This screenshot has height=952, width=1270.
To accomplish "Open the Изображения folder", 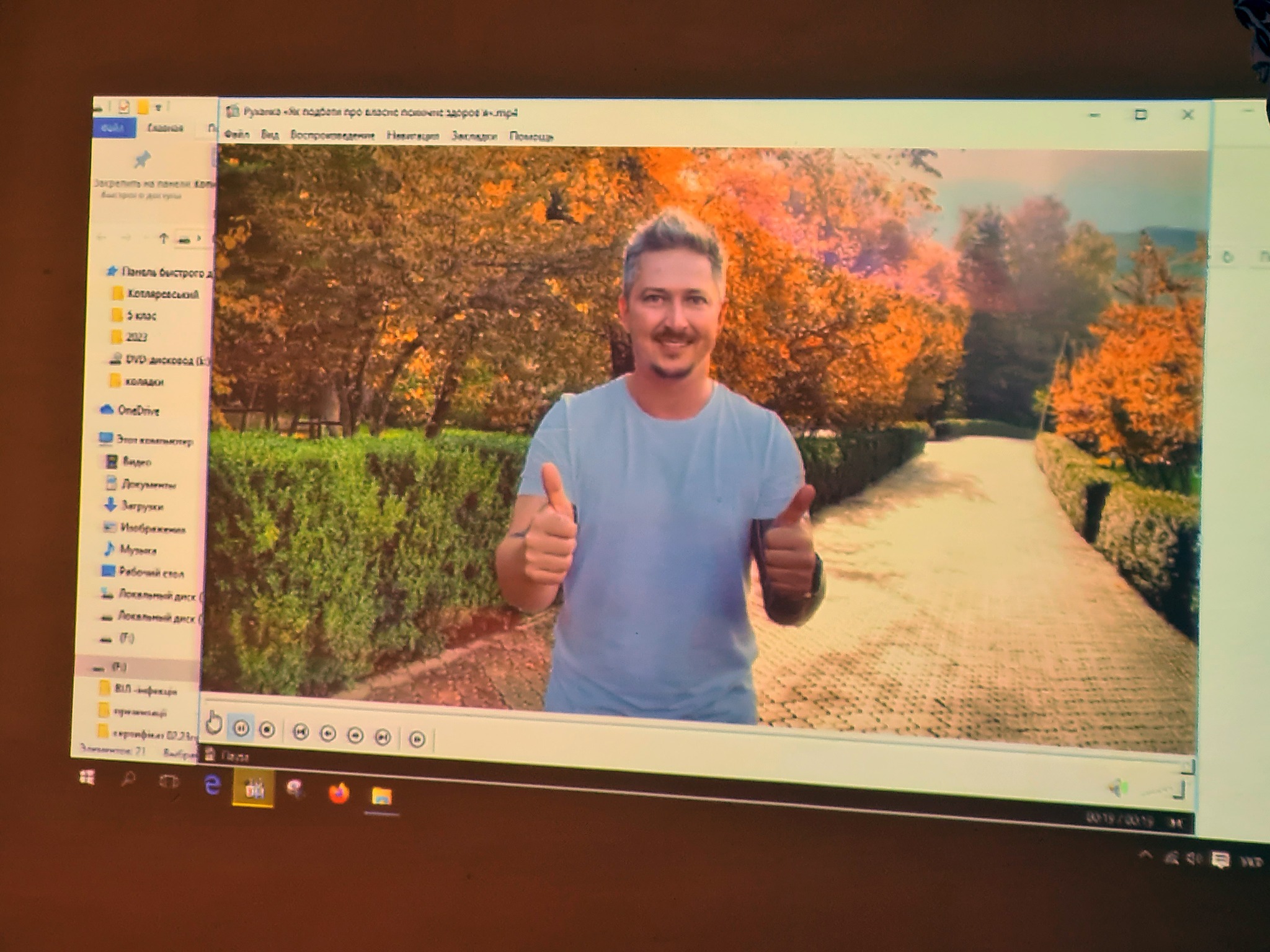I will (x=144, y=529).
